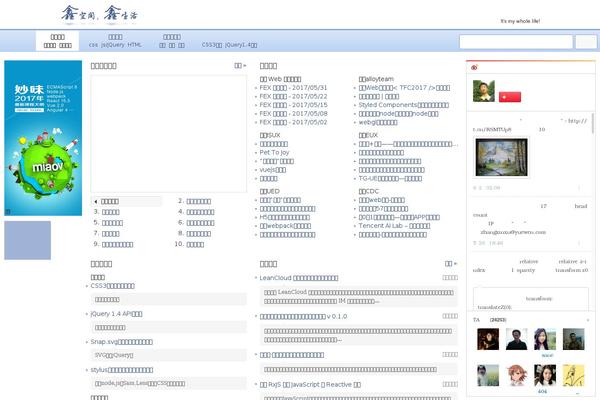The image size is (600, 400).
Task: Open the follower avatar of woman with purple hair
Action: click(545, 339)
